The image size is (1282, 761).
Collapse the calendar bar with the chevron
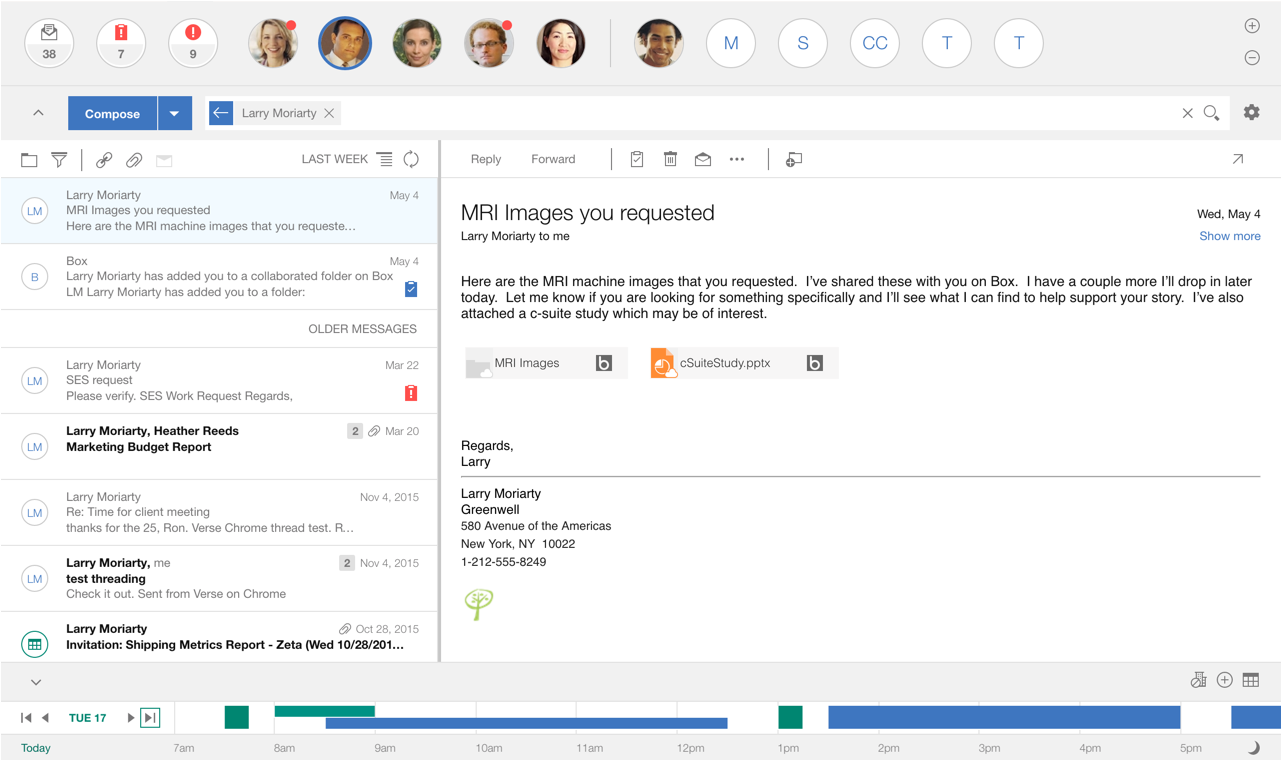coord(36,682)
